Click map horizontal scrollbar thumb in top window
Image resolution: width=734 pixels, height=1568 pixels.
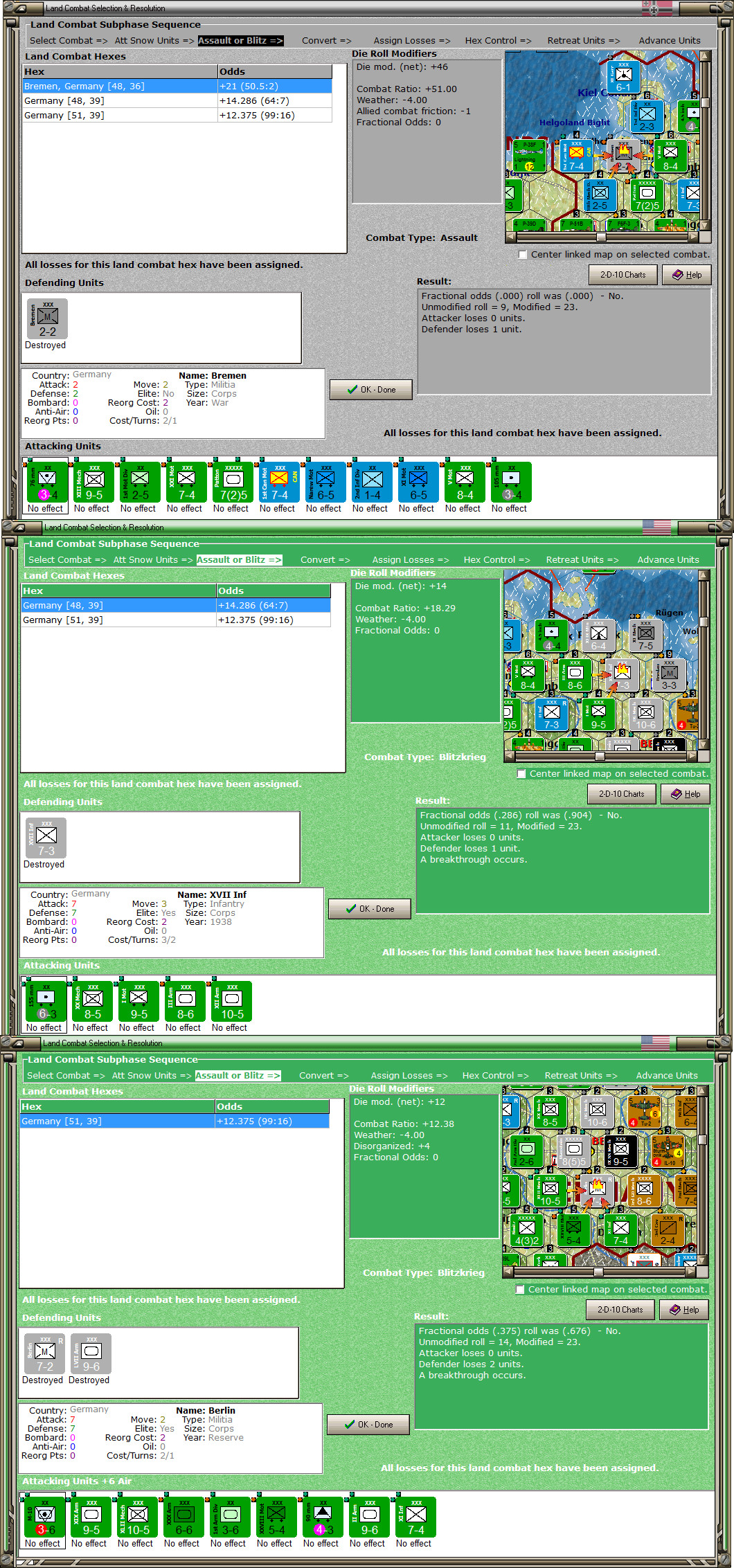point(601,237)
